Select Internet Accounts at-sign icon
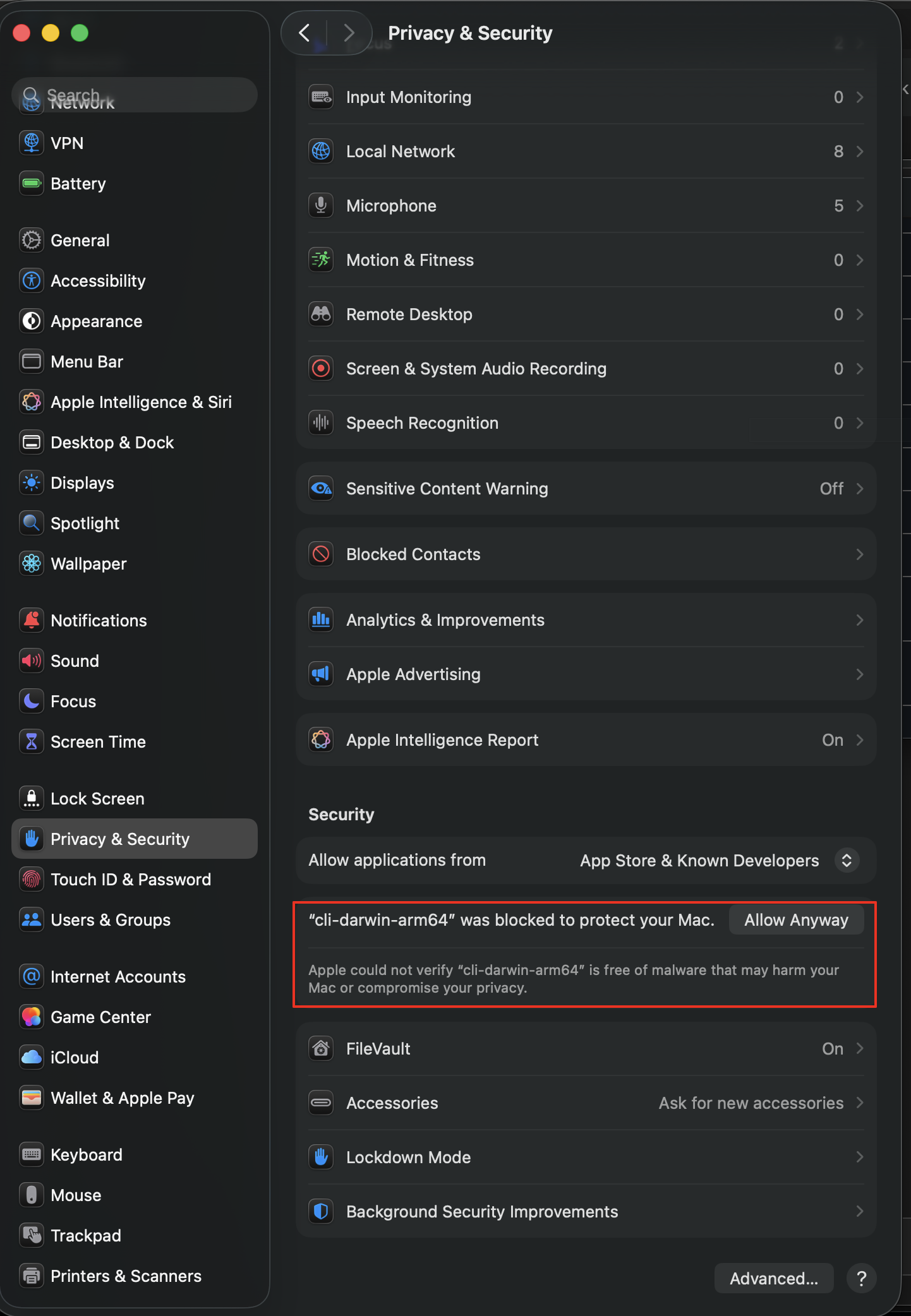911x1316 pixels. pyautogui.click(x=31, y=976)
